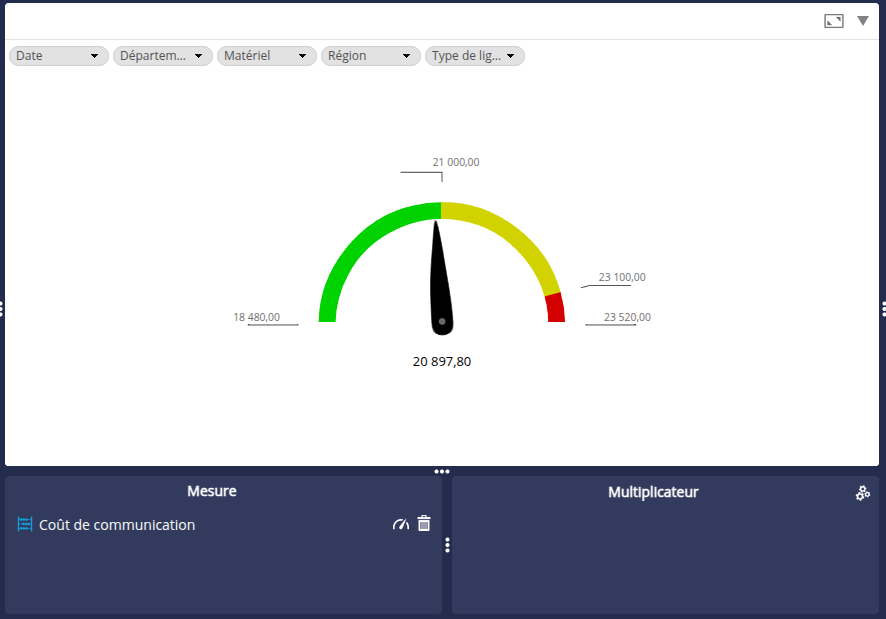Viewport: 886px width, 619px height.
Task: Click the gauge icon next to Coût de communication
Action: (x=401, y=524)
